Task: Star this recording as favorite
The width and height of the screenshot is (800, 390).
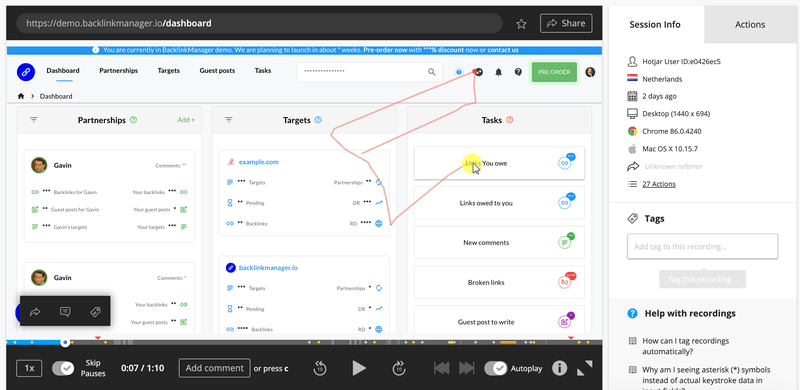Action: 521,23
